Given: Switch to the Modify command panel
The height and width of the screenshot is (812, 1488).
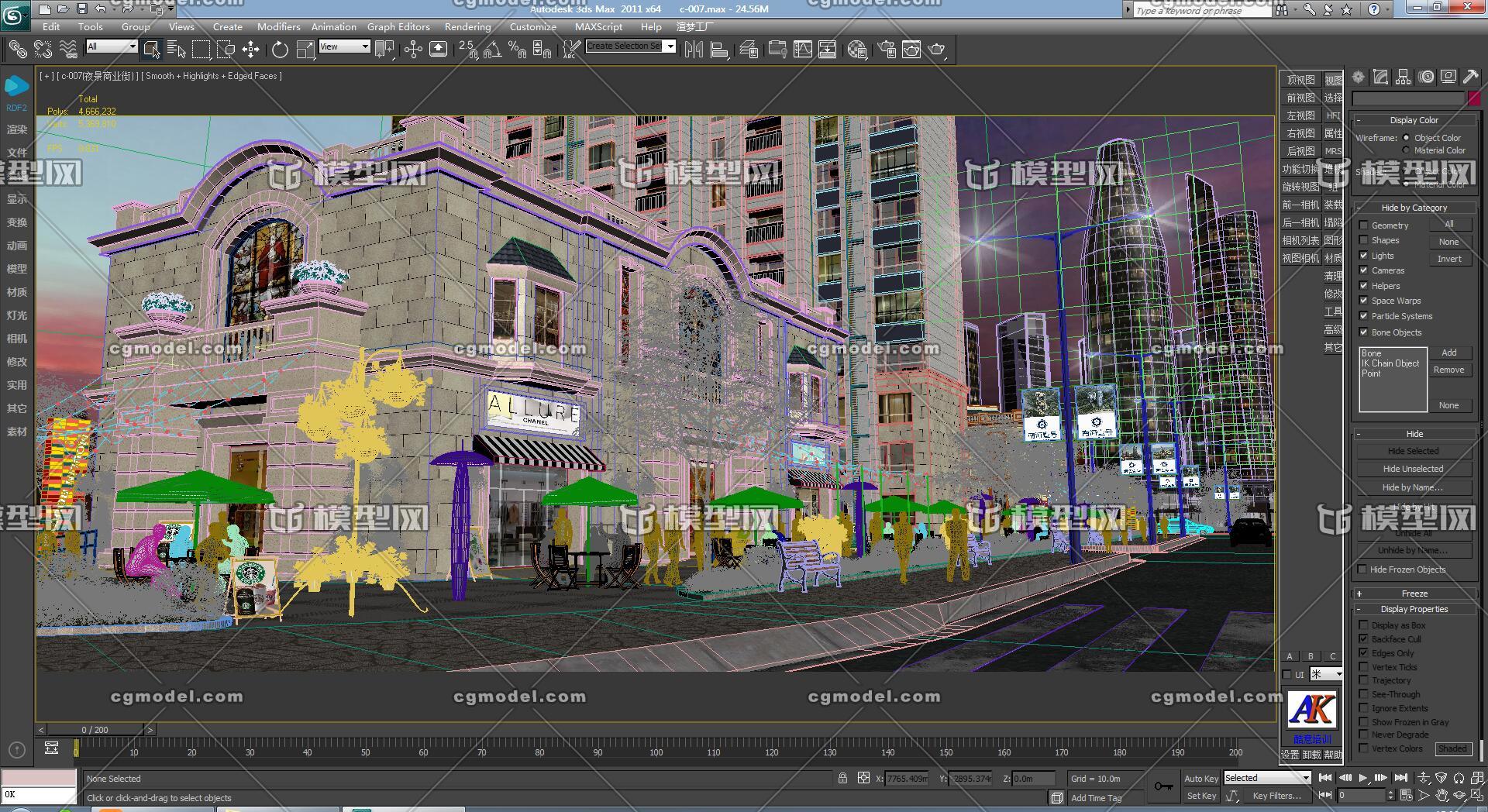Looking at the screenshot, I should (1381, 77).
